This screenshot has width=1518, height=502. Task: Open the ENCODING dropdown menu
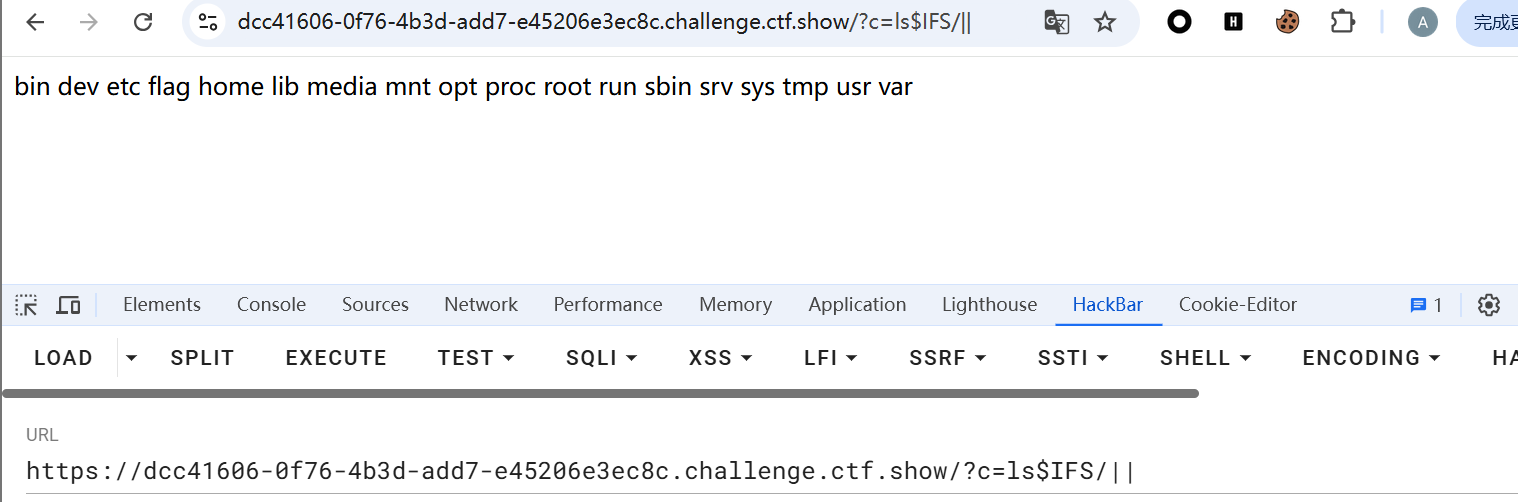coord(1371,358)
